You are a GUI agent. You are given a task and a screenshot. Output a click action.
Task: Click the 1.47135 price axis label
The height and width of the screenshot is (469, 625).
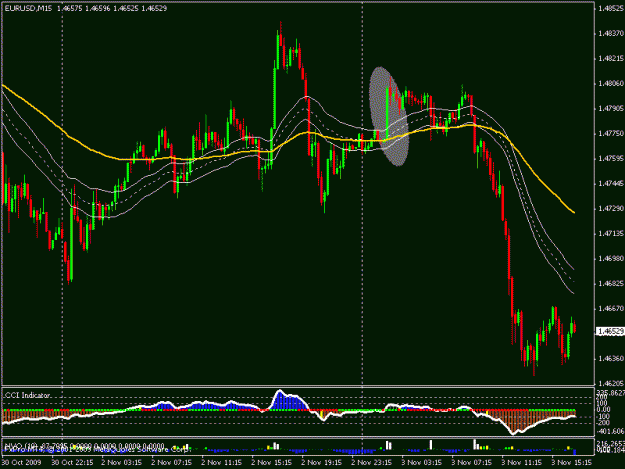(611, 234)
